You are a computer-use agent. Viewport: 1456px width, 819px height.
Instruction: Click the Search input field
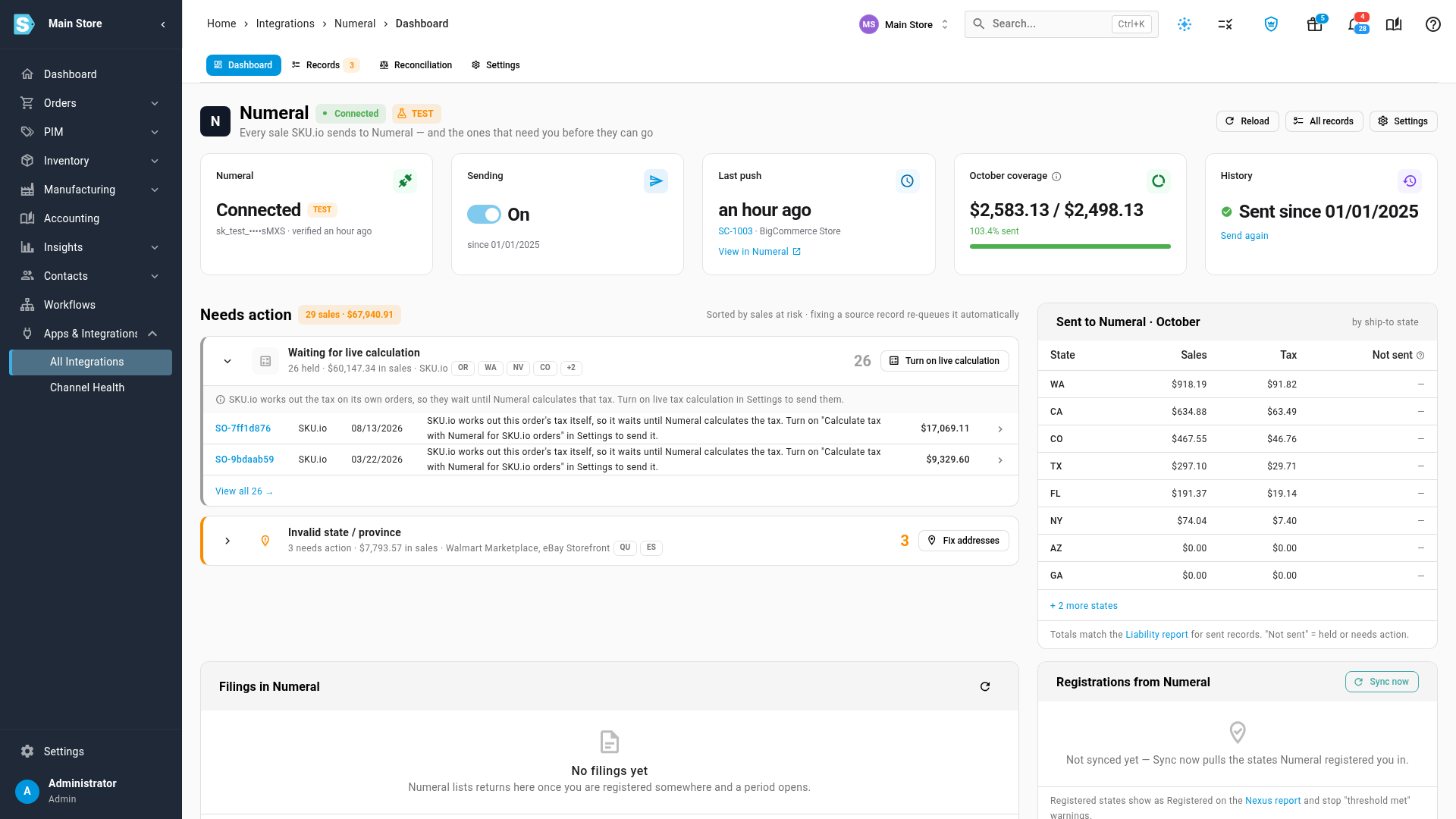(x=1061, y=24)
